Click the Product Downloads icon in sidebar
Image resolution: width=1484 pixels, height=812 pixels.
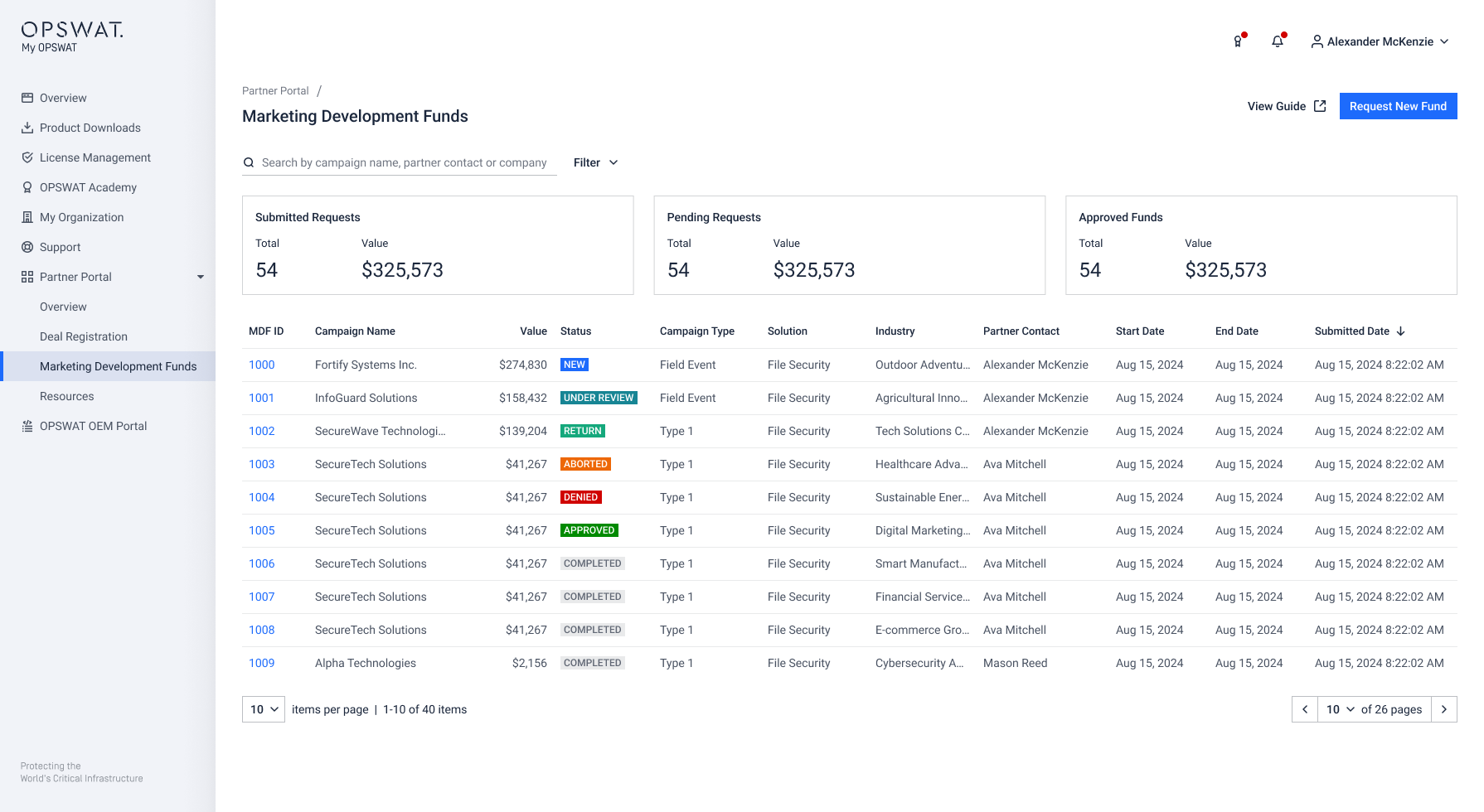27,128
